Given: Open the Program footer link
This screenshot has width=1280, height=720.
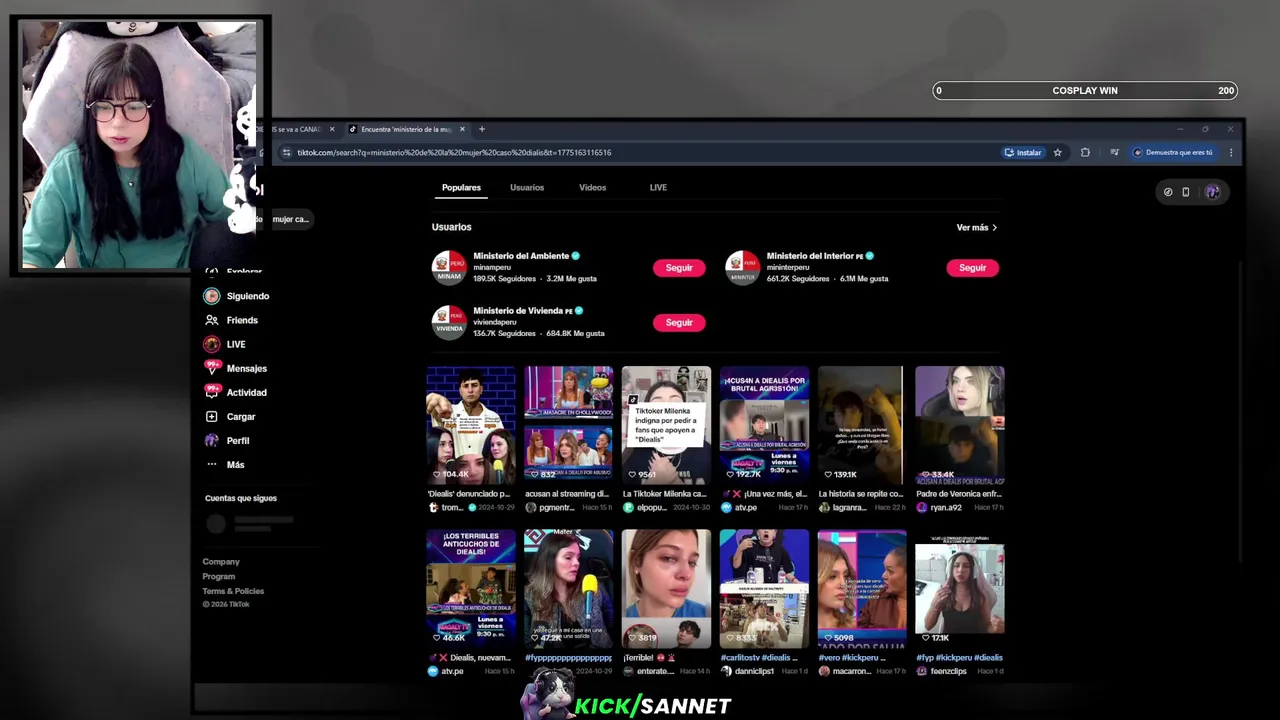Looking at the screenshot, I should (219, 576).
